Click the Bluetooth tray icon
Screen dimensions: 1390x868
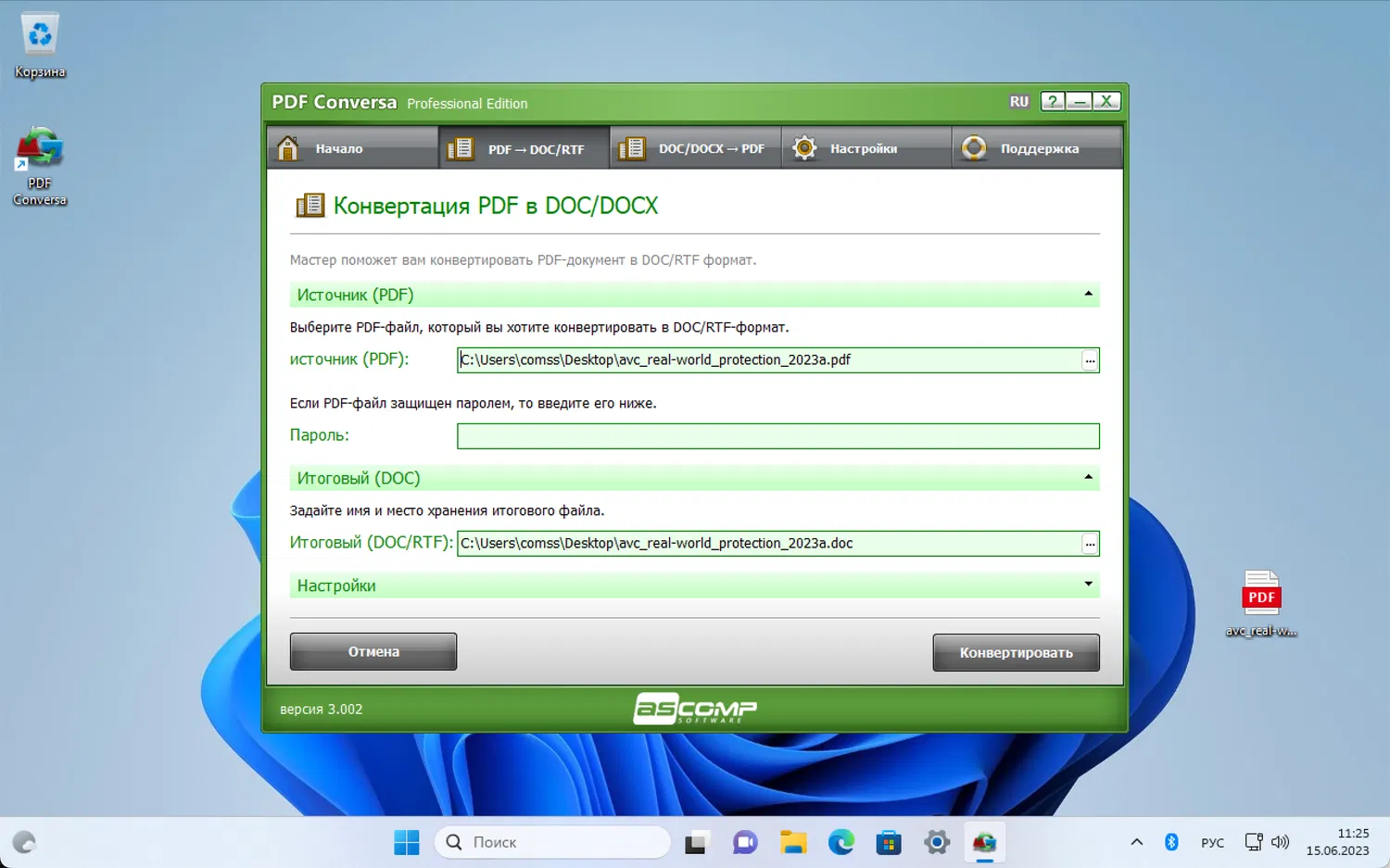(1171, 842)
